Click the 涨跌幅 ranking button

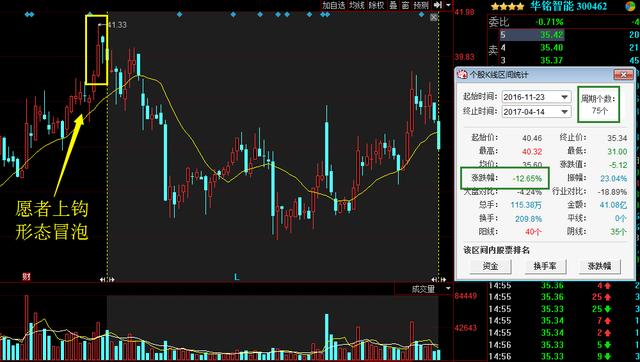tap(599, 266)
